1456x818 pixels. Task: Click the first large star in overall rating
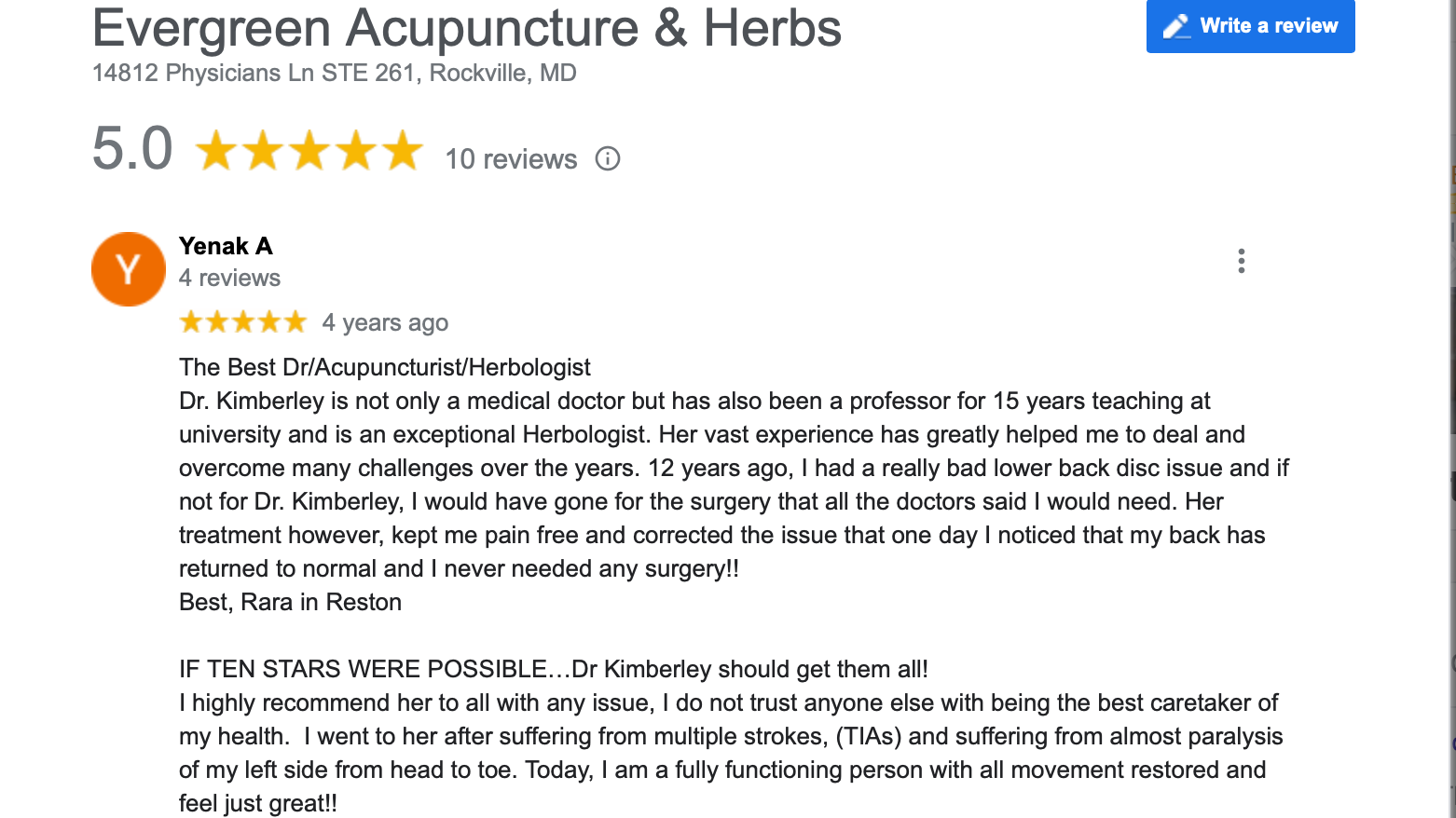coord(216,151)
